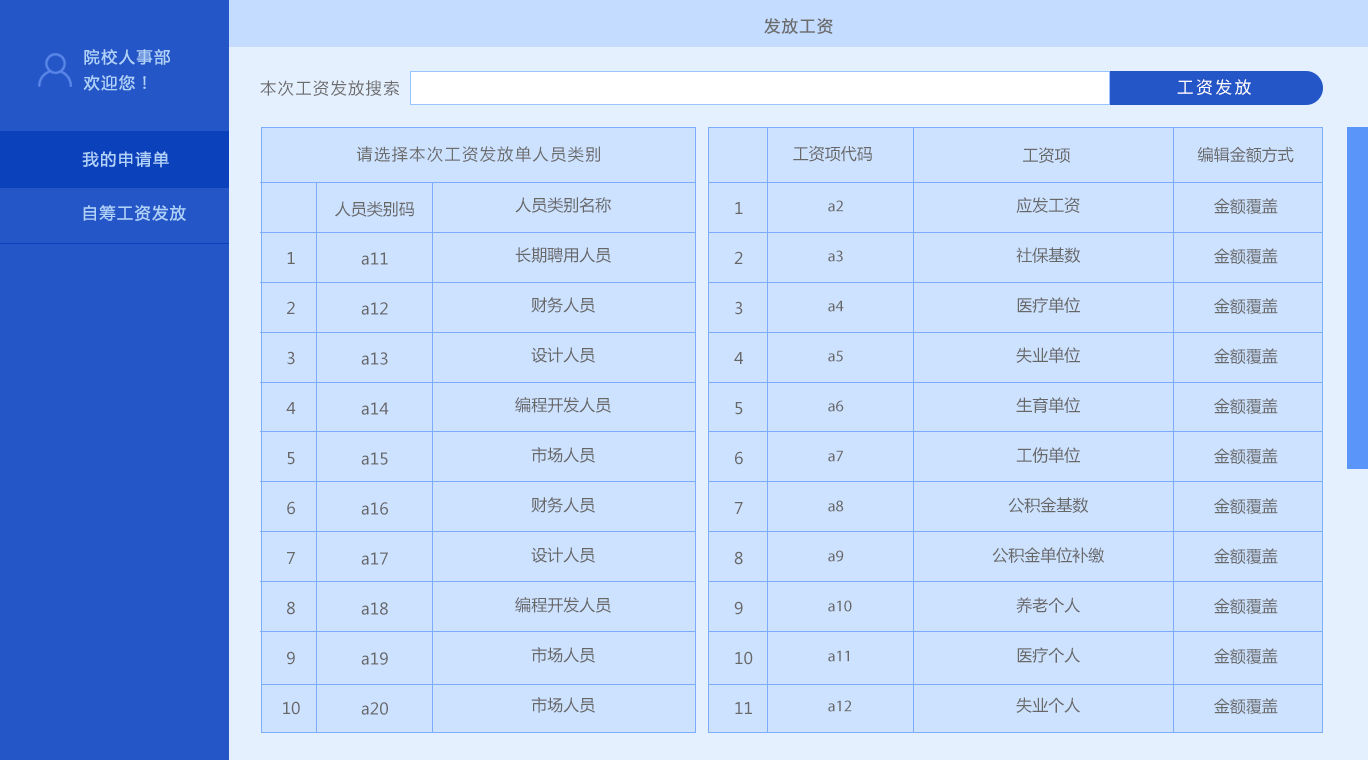Image resolution: width=1368 pixels, height=760 pixels.
Task: Choose the row with category code a14
Action: point(374,408)
